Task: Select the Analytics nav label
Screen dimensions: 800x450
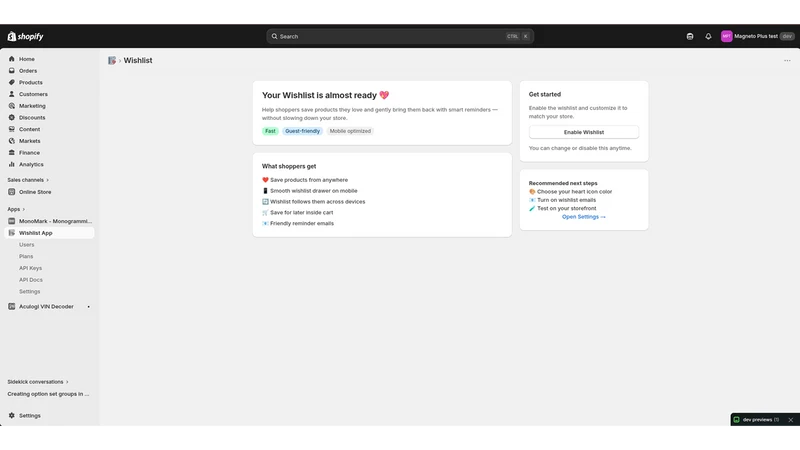Action: (x=31, y=164)
